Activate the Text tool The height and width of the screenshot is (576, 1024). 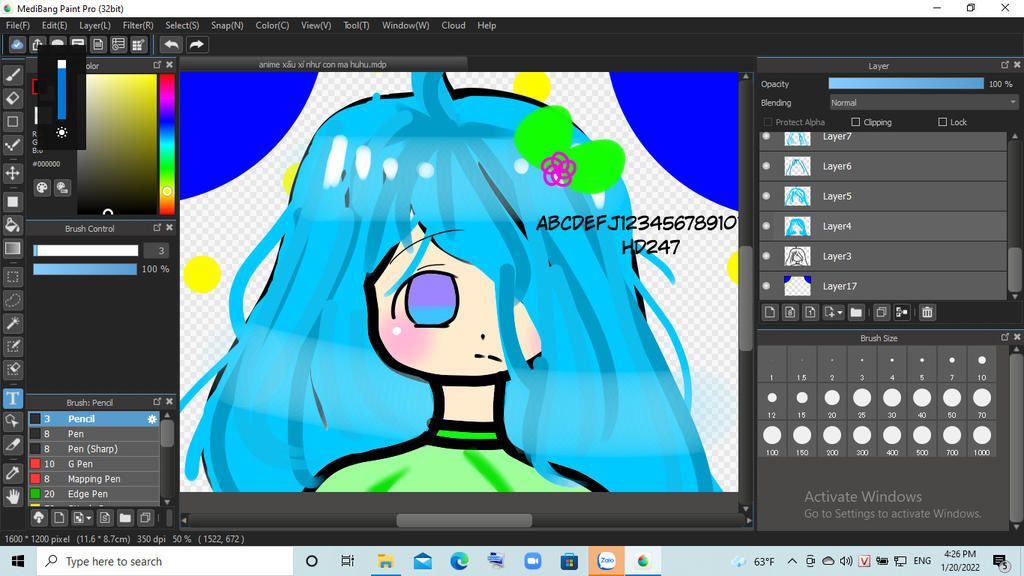pos(12,398)
